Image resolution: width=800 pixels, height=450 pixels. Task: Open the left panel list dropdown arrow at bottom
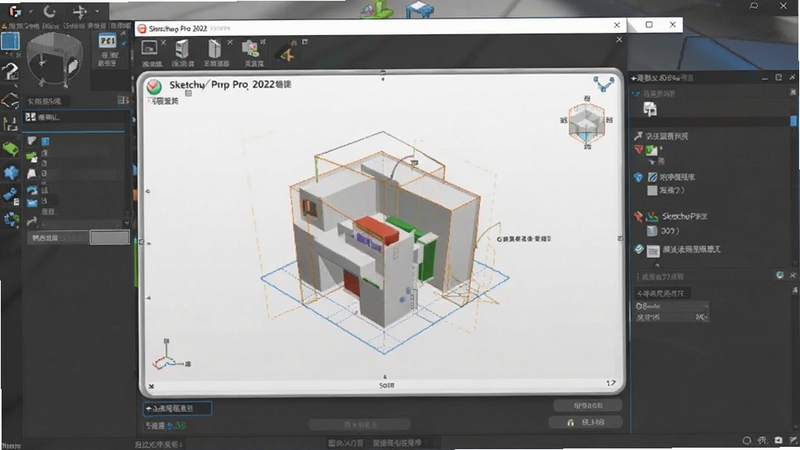(x=126, y=223)
